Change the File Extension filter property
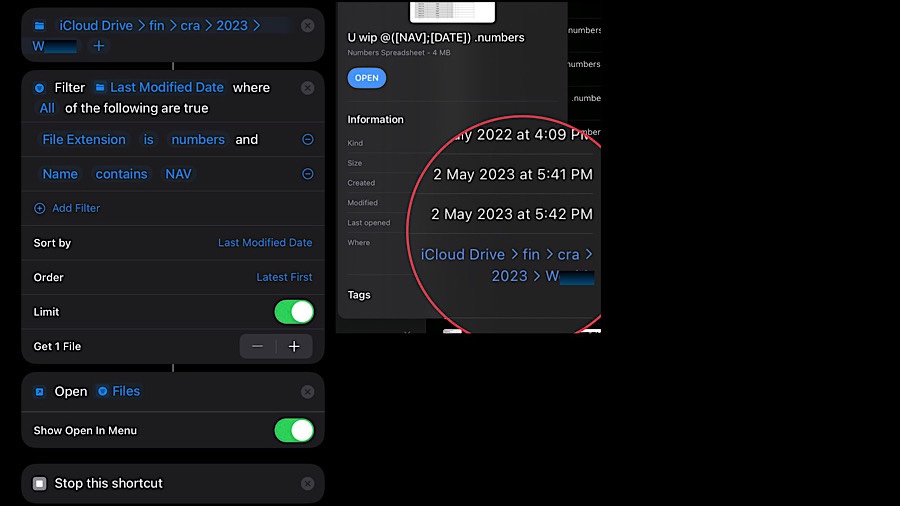This screenshot has width=900, height=506. (x=84, y=139)
